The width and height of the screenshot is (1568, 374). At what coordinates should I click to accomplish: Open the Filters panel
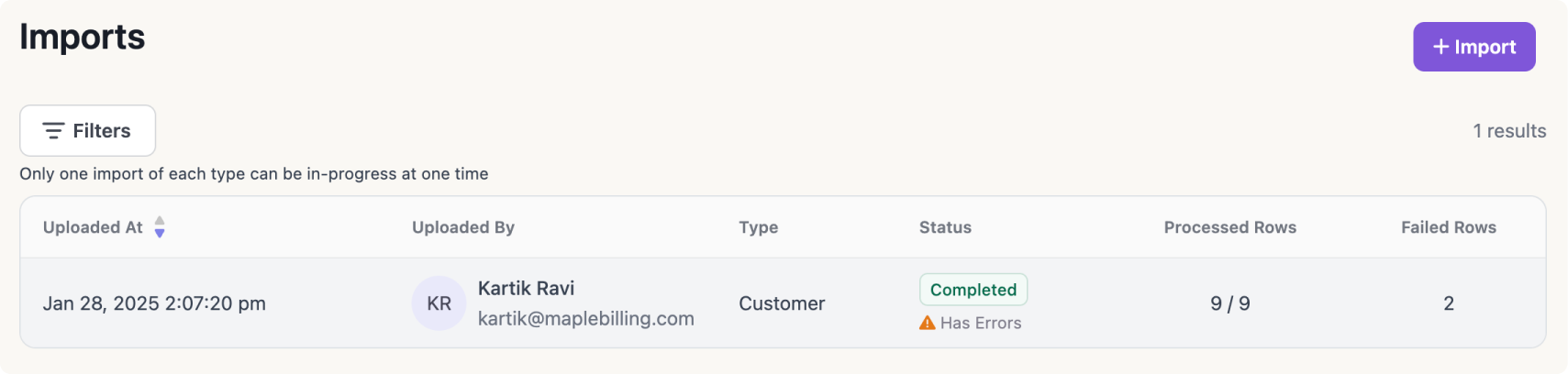tap(88, 131)
